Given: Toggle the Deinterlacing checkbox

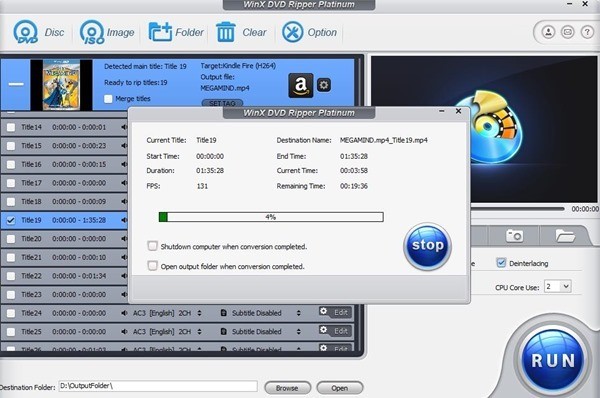Looking at the screenshot, I should pyautogui.click(x=501, y=263).
